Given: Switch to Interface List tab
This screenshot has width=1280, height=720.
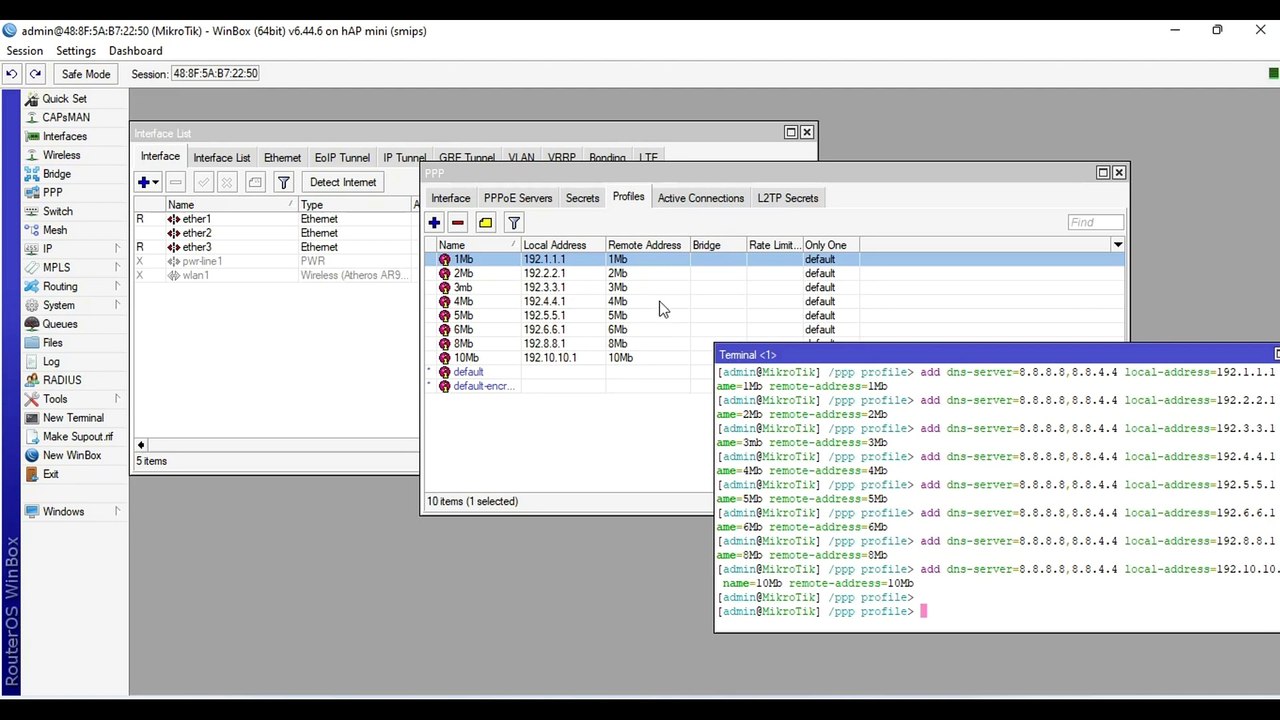Looking at the screenshot, I should (x=222, y=158).
